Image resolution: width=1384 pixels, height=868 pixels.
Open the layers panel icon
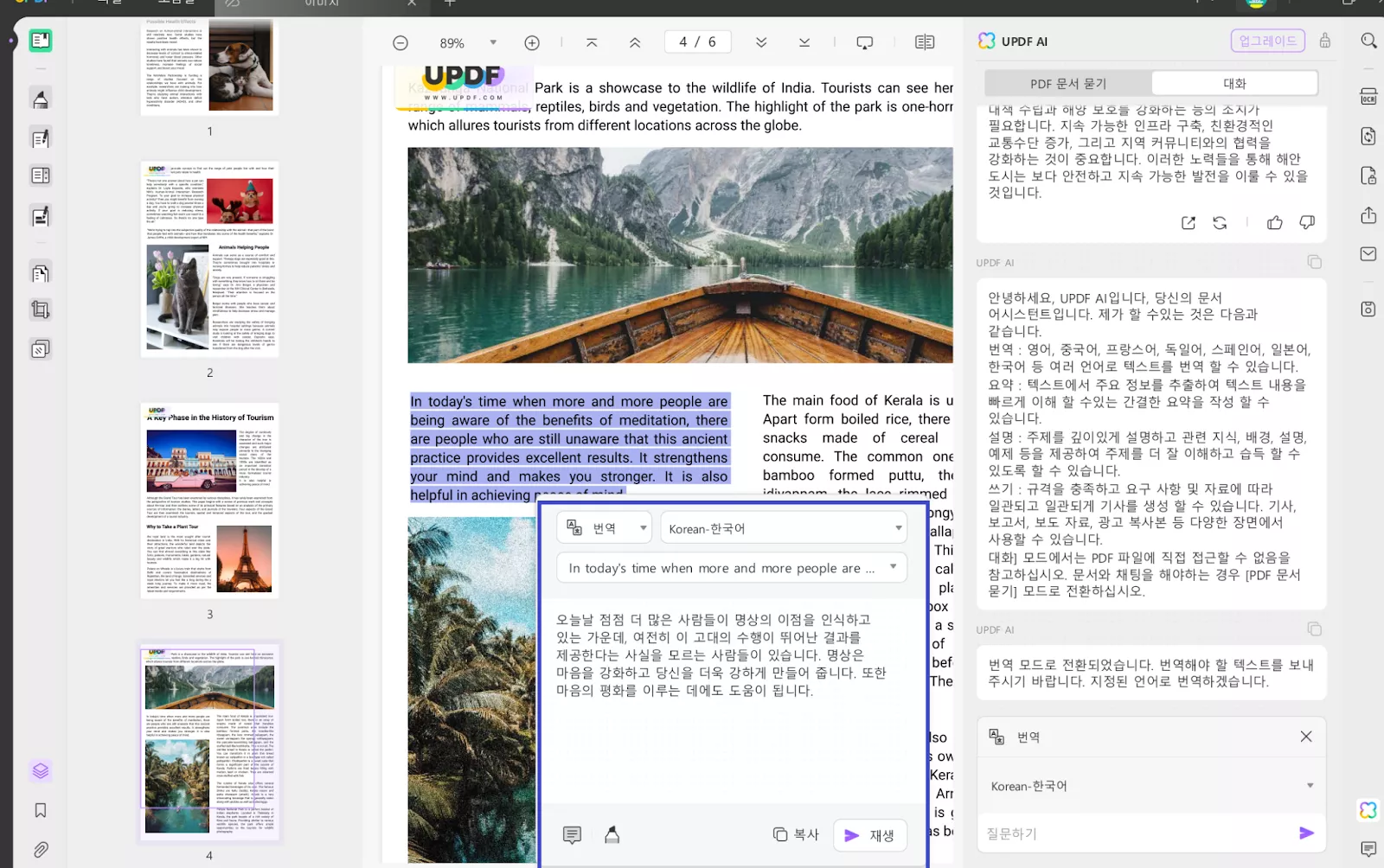click(41, 770)
